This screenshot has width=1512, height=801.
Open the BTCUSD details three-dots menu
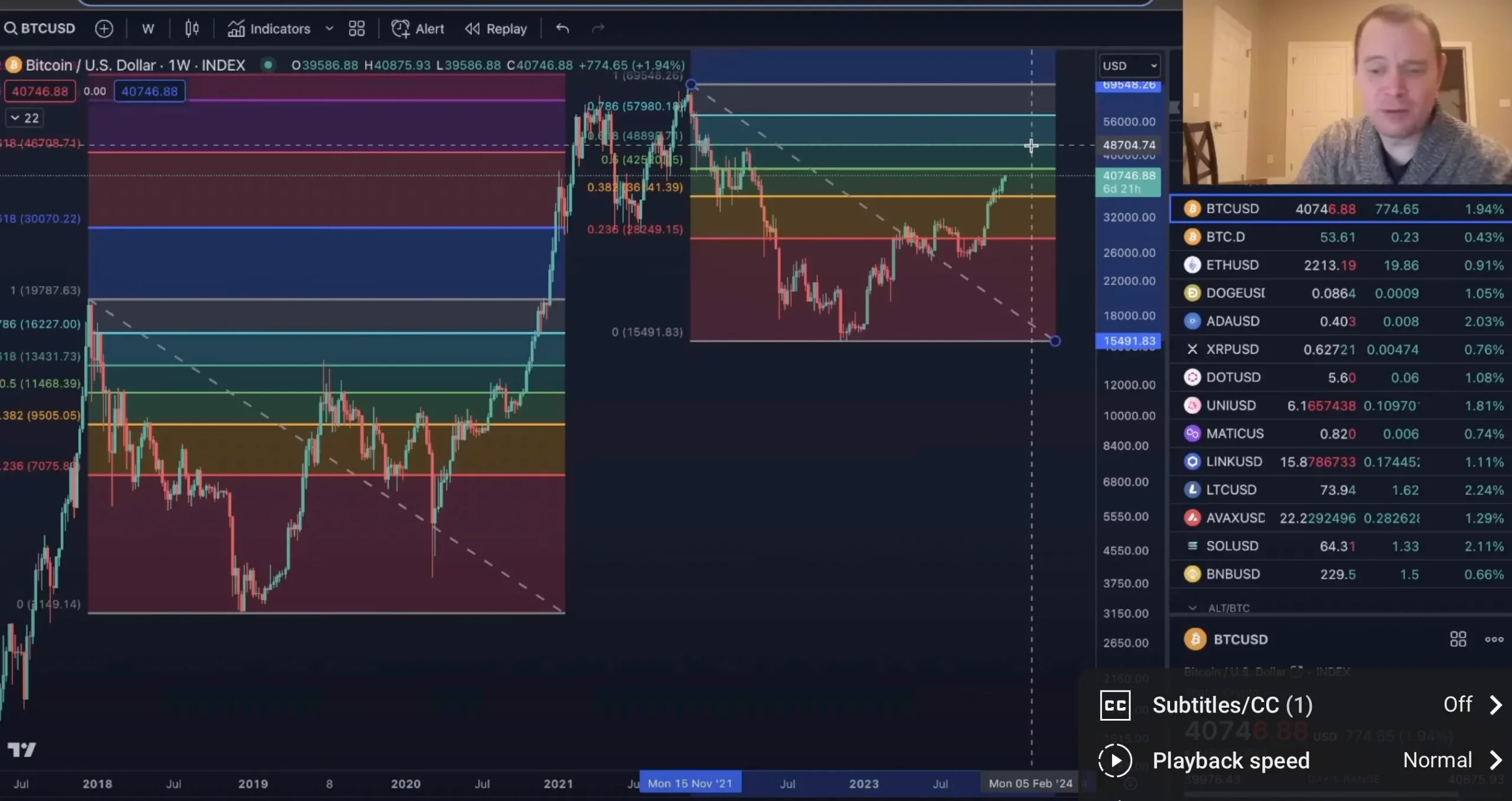[x=1494, y=639]
